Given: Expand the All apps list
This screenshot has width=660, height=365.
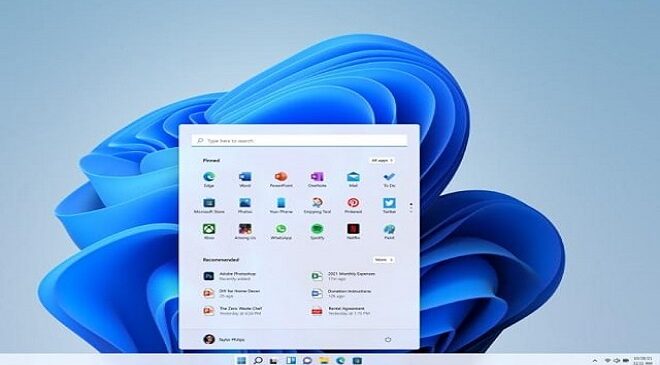Looking at the screenshot, I should [x=382, y=160].
